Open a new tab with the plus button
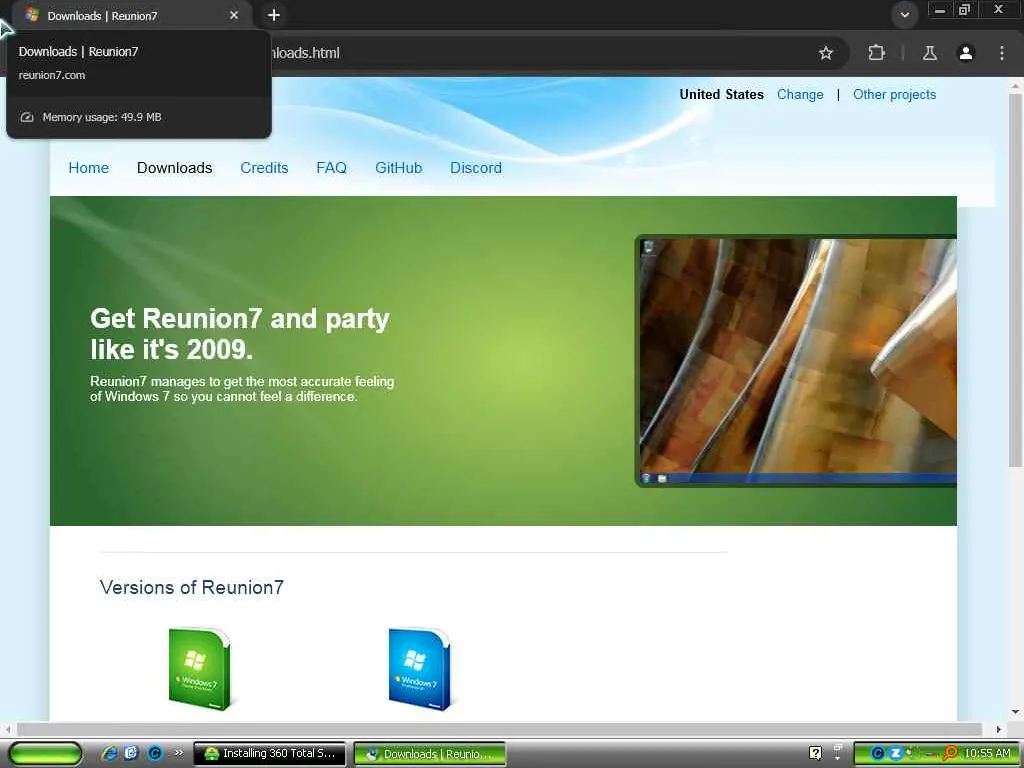Screen dimensions: 1024x768 (x=274, y=15)
